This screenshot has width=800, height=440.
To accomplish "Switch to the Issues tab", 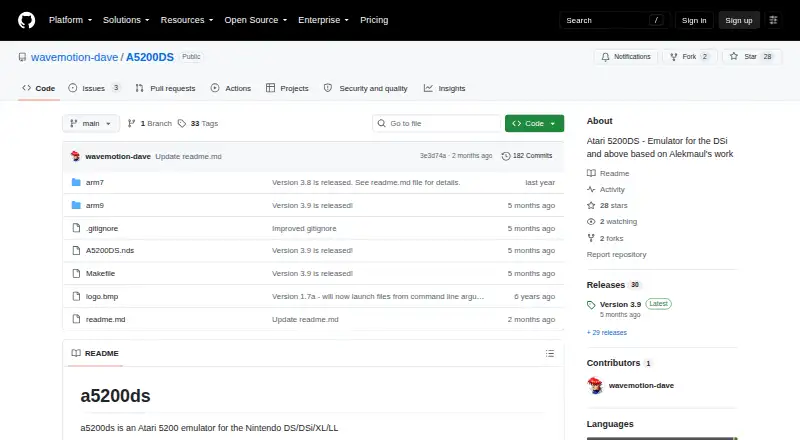I will pos(94,88).
